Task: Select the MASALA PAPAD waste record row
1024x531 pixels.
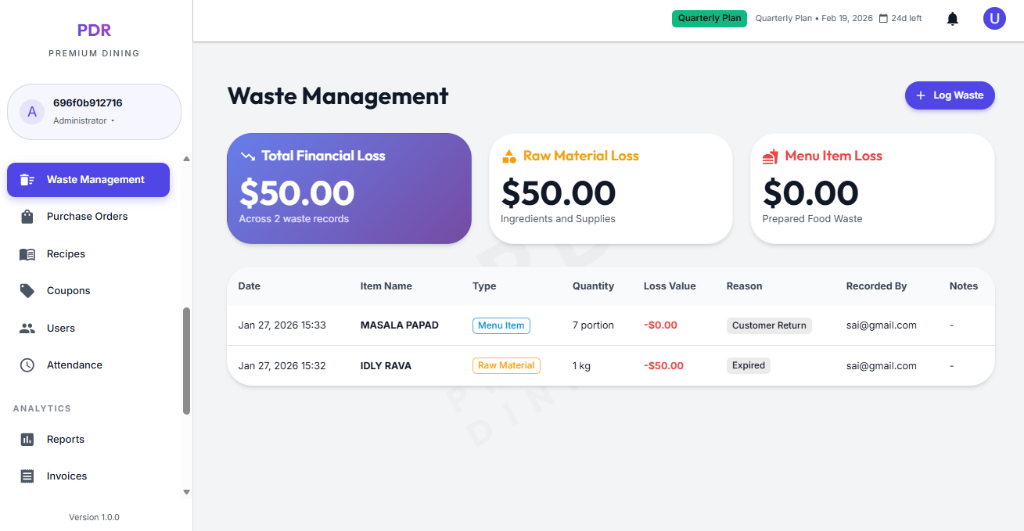Action: point(610,325)
